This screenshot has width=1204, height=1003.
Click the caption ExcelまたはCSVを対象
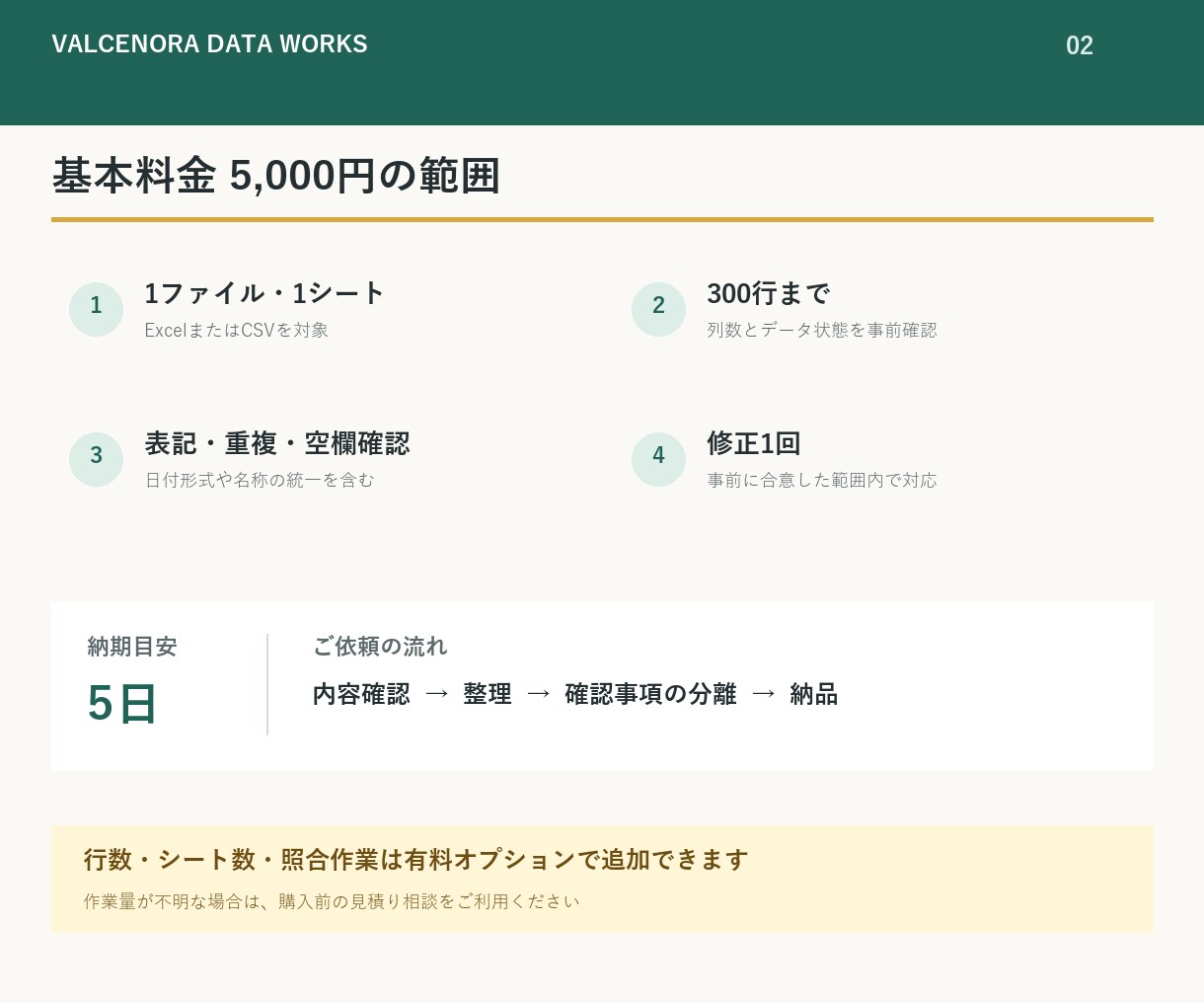pos(237,330)
